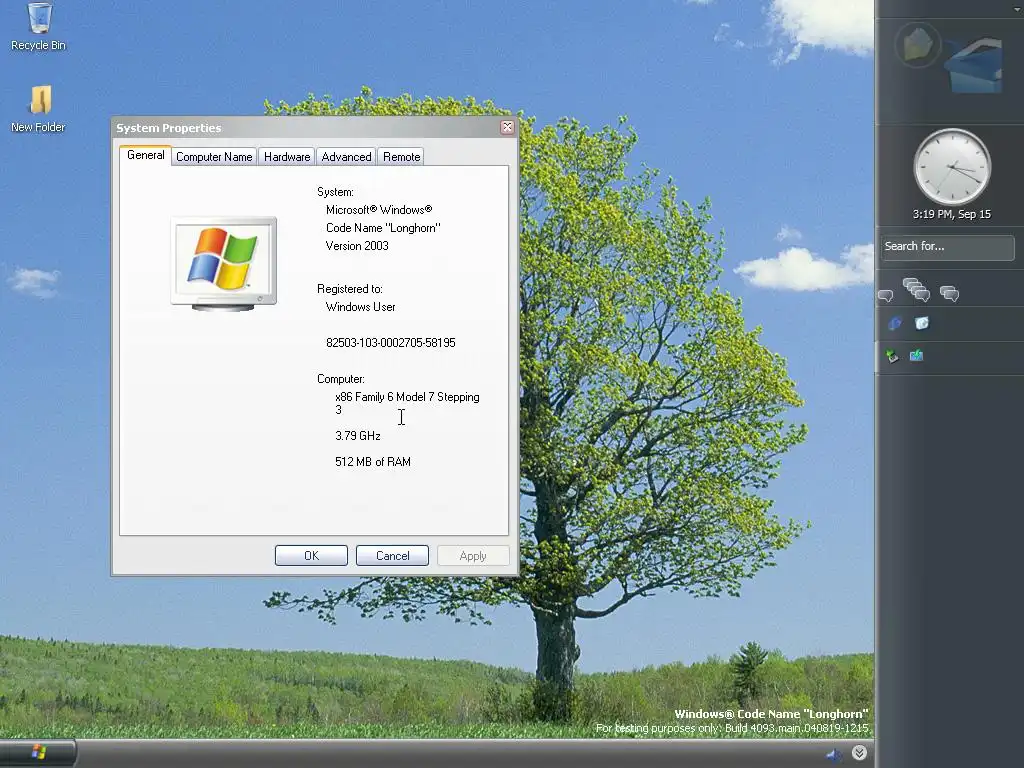1024x768 pixels.
Task: Click the 'Version 2003' text
Action: click(x=357, y=246)
